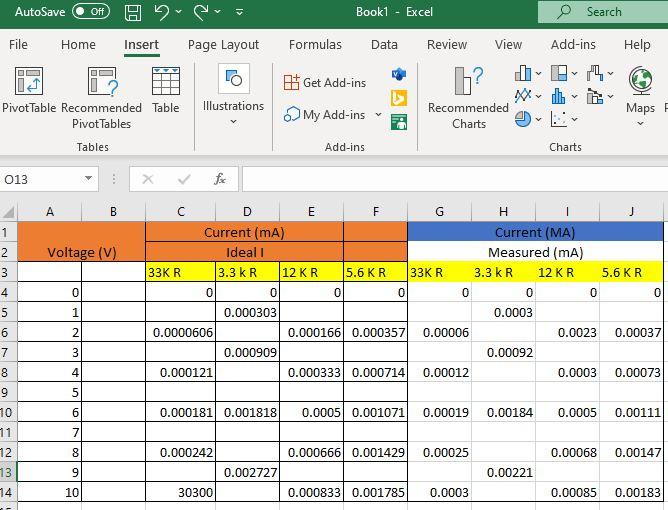
Task: Select the Insert tab
Action: point(141,45)
